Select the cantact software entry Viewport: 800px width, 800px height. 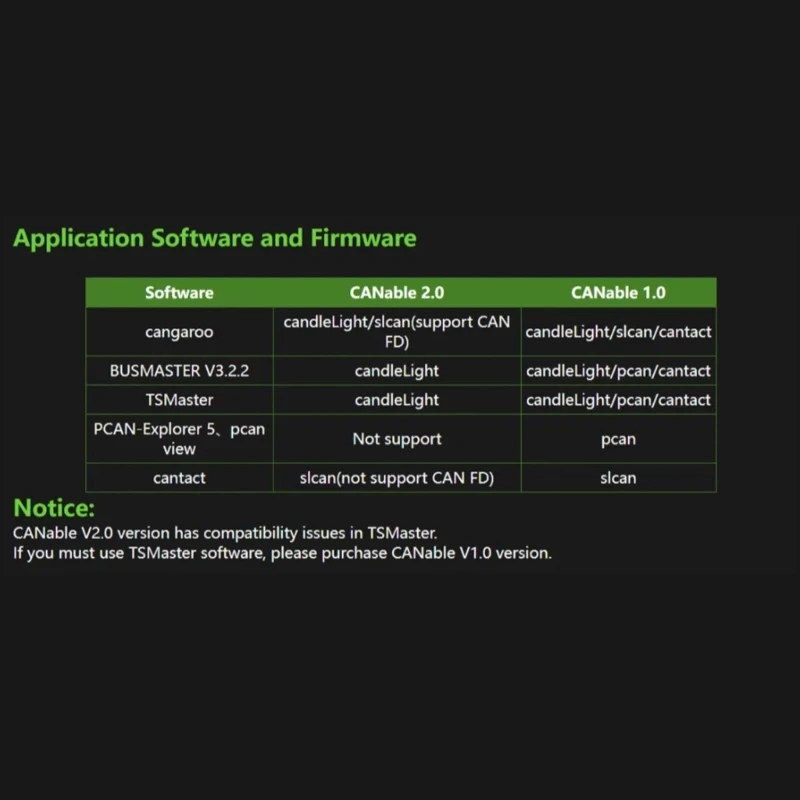(179, 478)
